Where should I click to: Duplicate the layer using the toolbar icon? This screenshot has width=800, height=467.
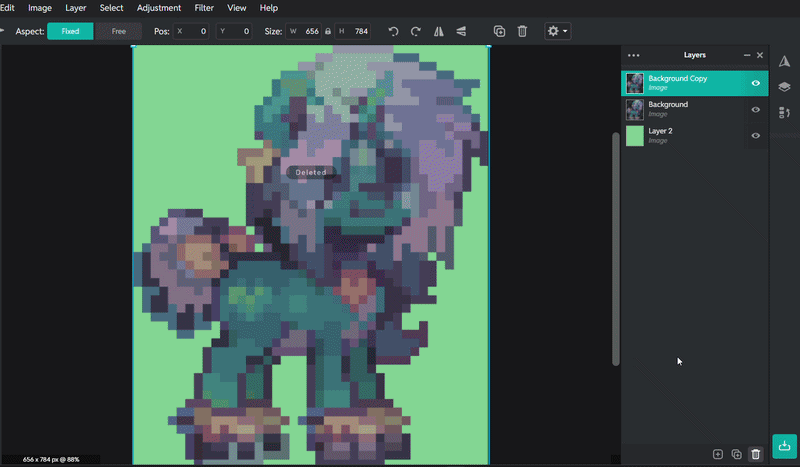(x=499, y=31)
